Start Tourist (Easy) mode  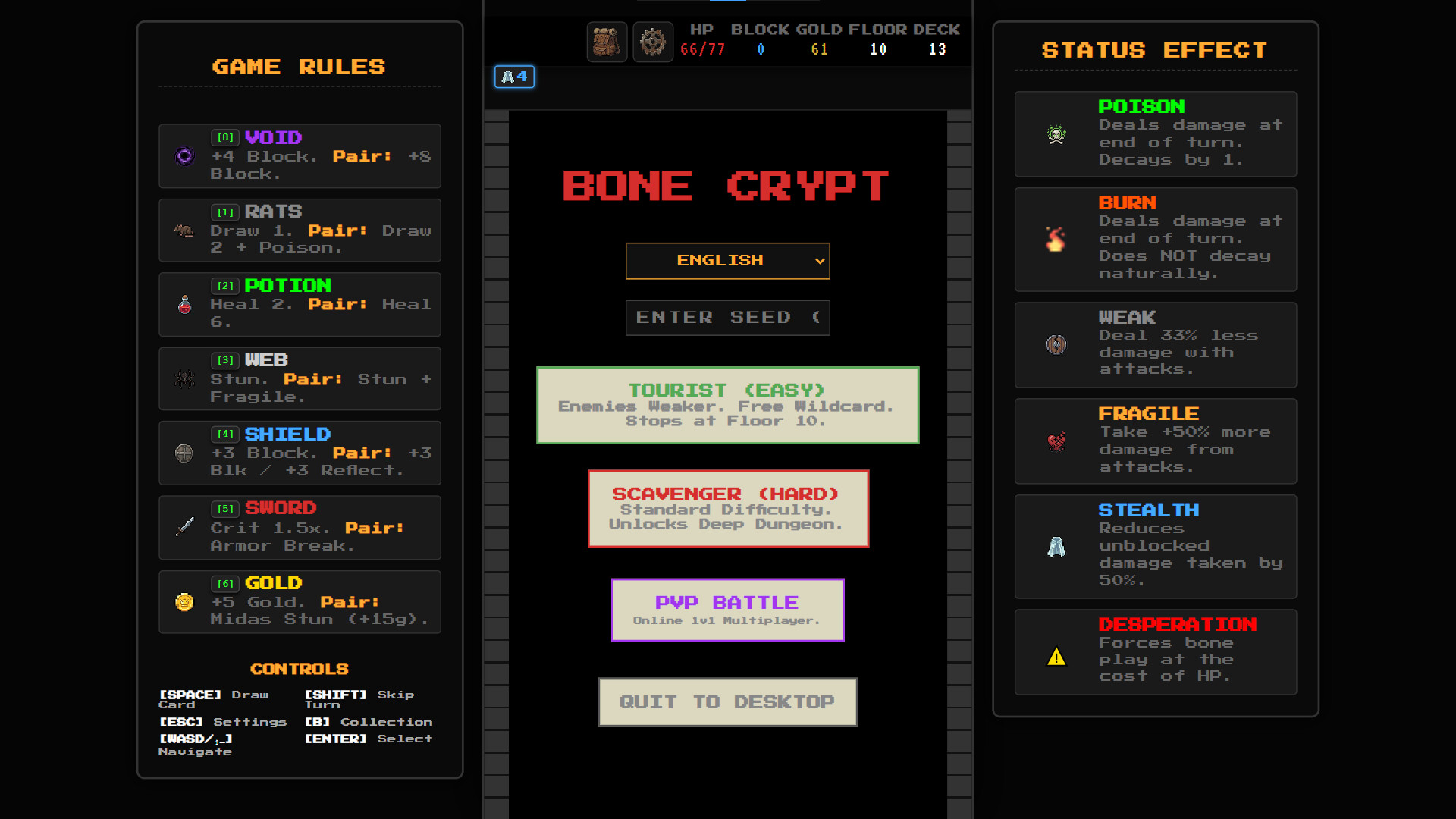coord(726,406)
